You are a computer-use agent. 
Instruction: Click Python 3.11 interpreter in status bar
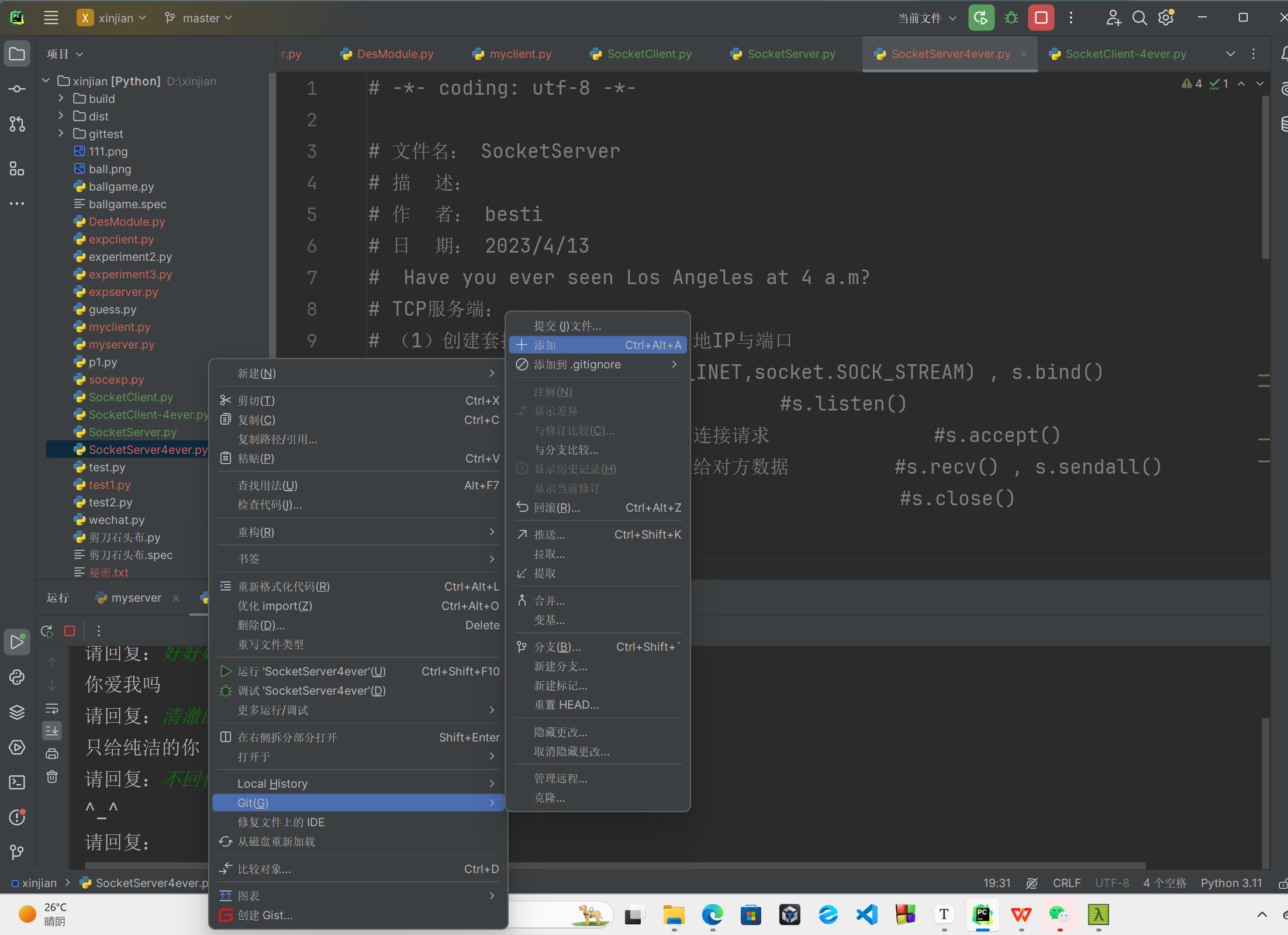pos(1231,883)
